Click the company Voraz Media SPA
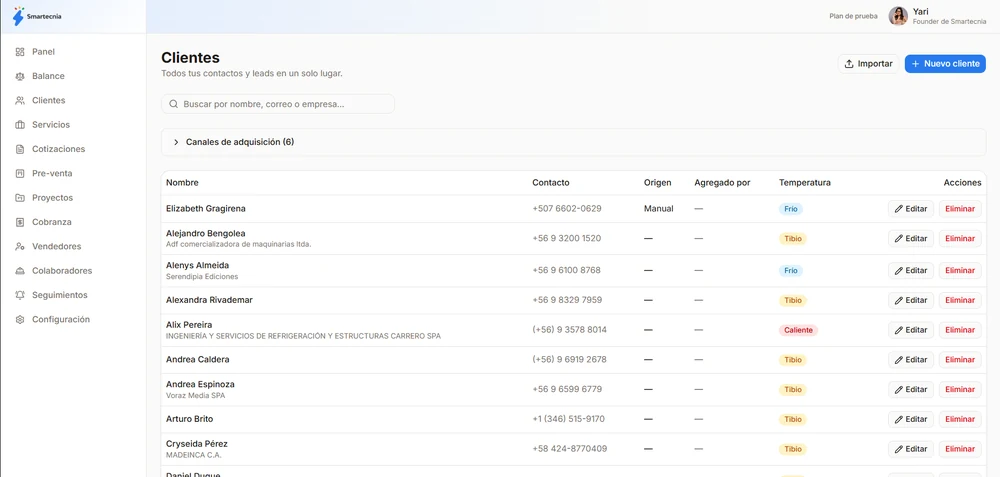This screenshot has width=1000, height=477. 196,395
